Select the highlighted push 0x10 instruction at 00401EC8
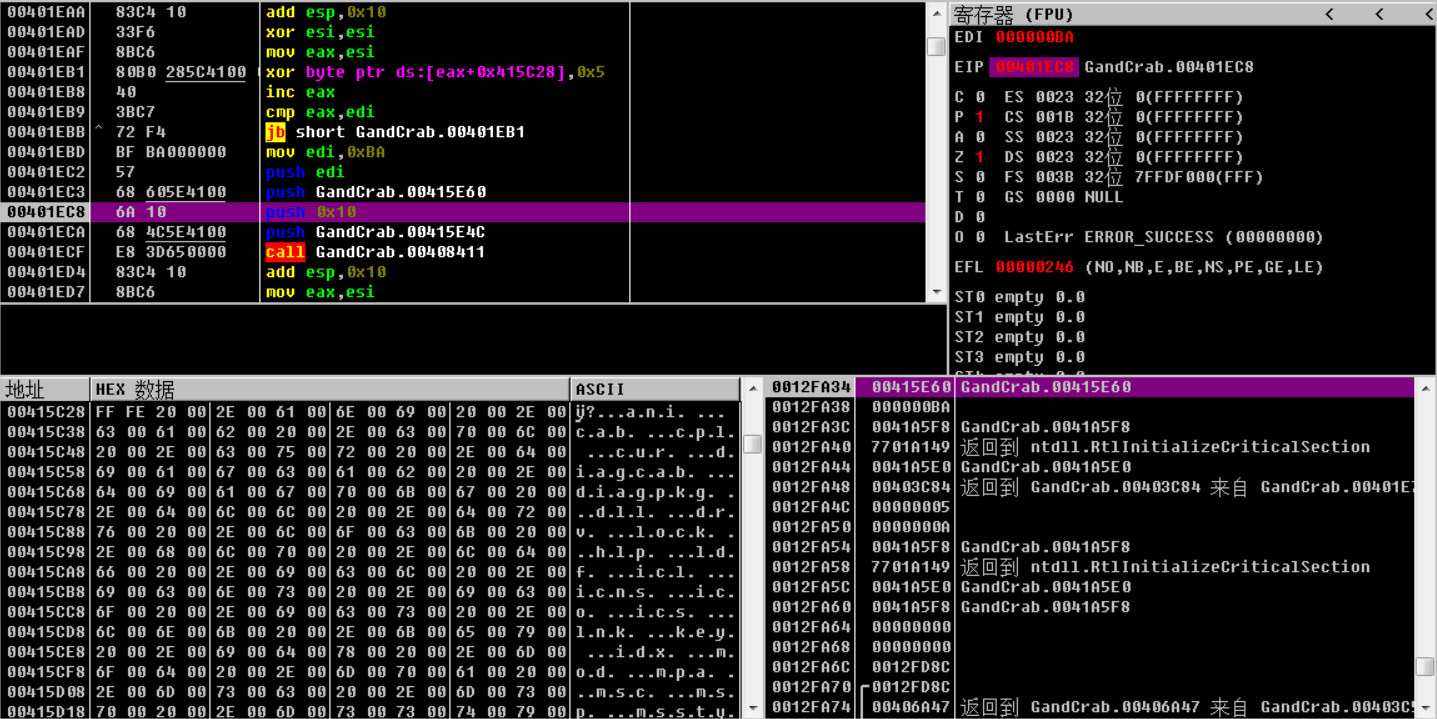 [x=463, y=212]
